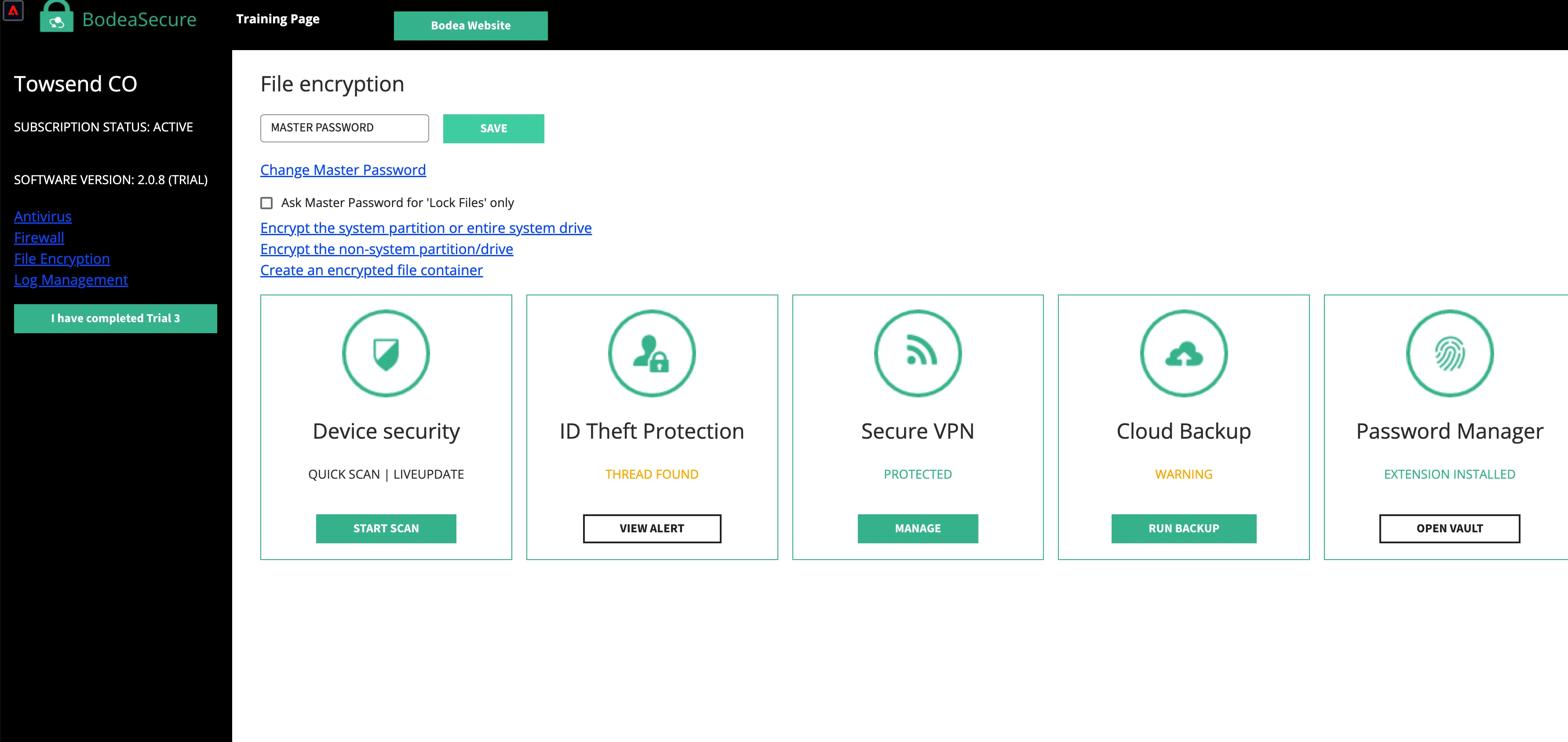Screen dimensions: 1568x742
Task: Click the Password Manager fingerprint icon
Action: [1450, 354]
